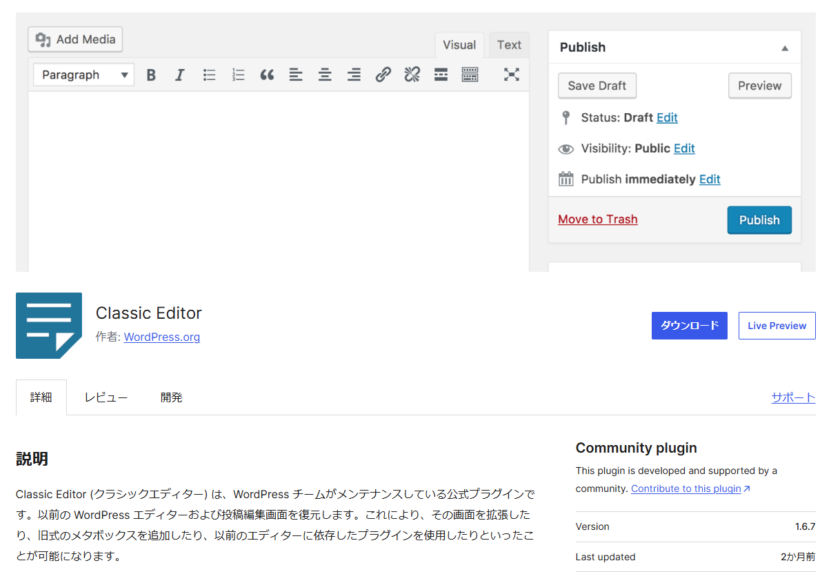Insert a bulleted list
The height and width of the screenshot is (572, 840).
click(x=209, y=75)
